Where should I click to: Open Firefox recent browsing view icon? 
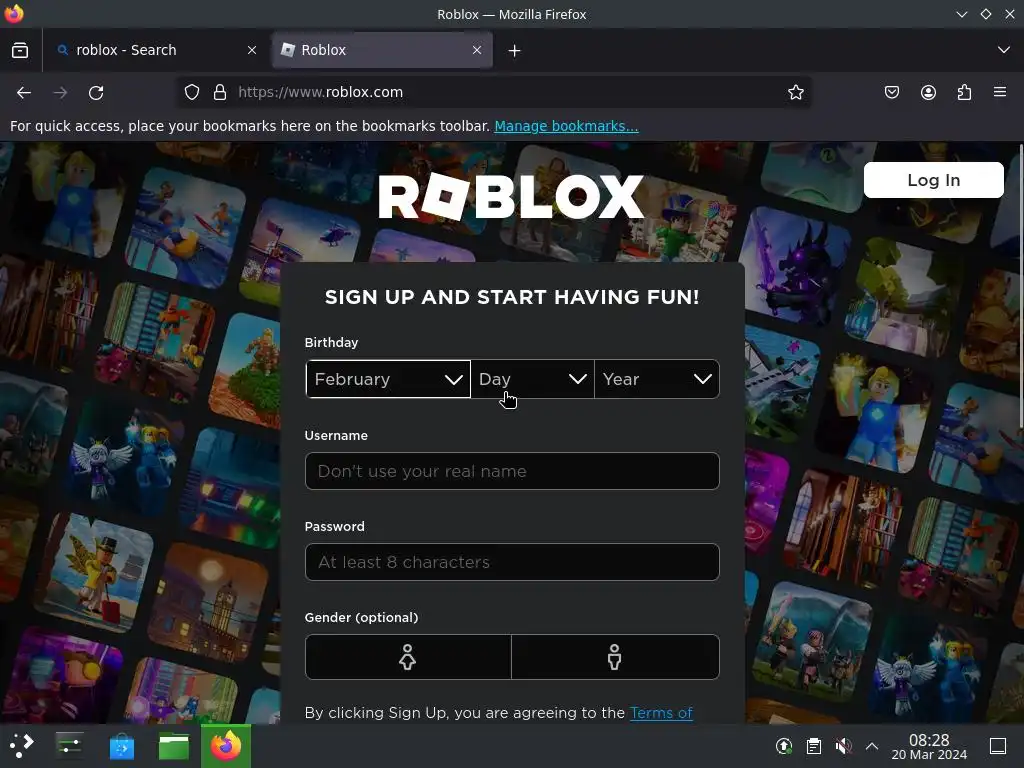20,50
